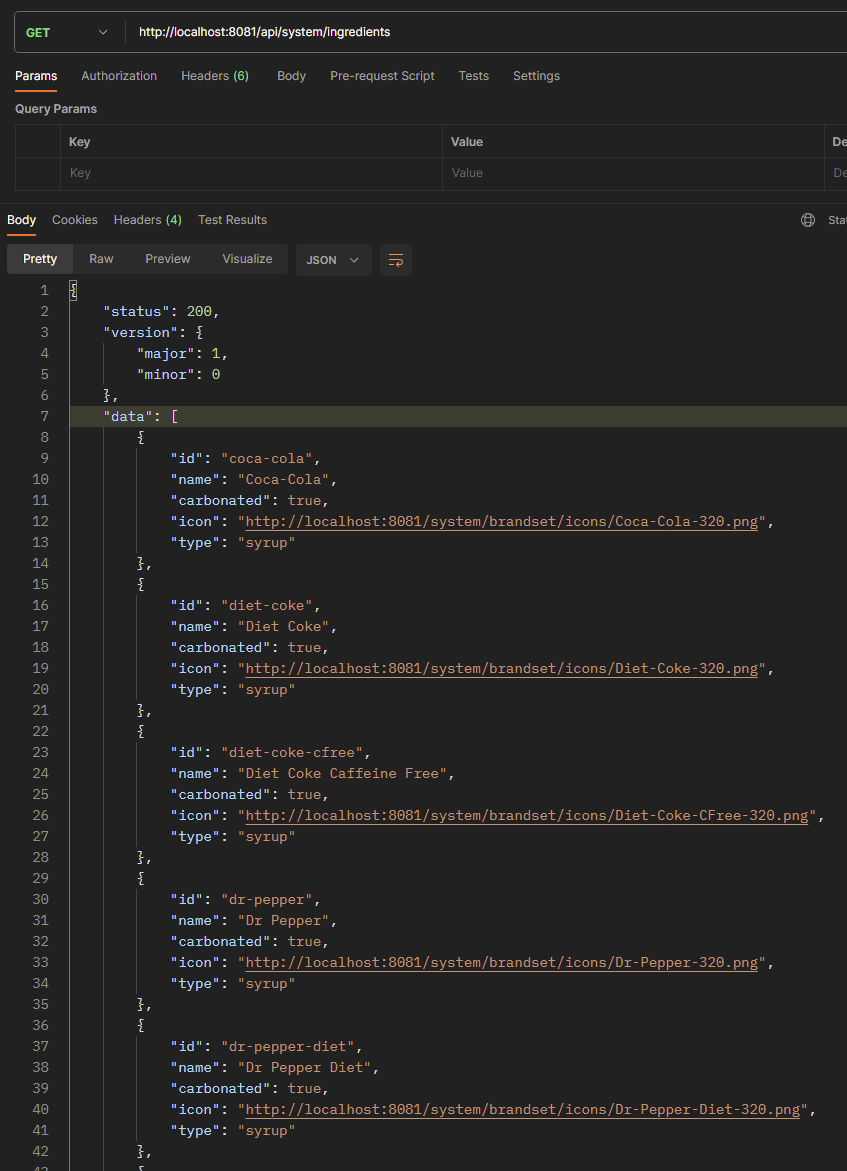Open the Diet-Coke-320.png icon link
Image resolution: width=847 pixels, height=1171 pixels.
pos(502,668)
